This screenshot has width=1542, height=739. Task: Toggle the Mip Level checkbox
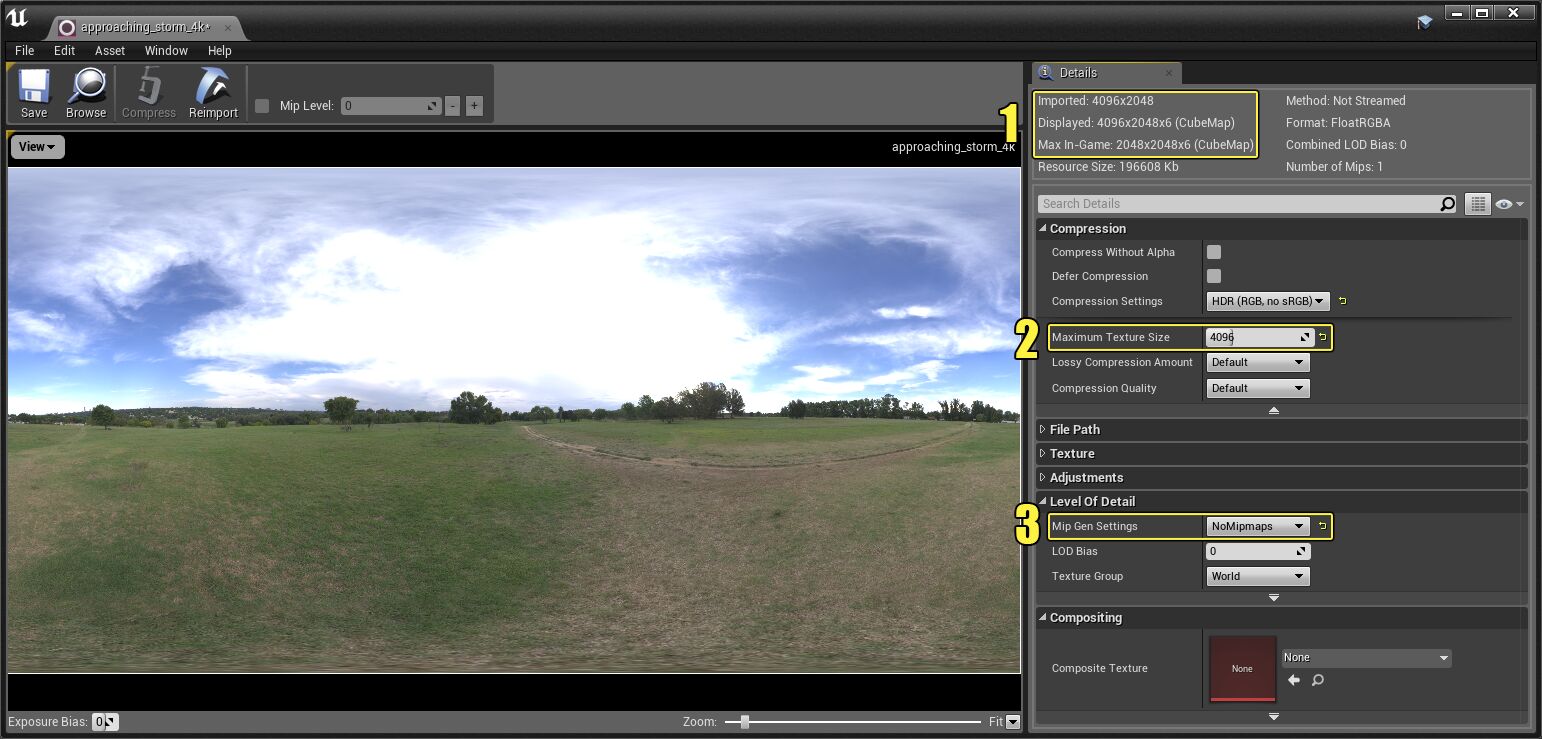pyautogui.click(x=262, y=105)
